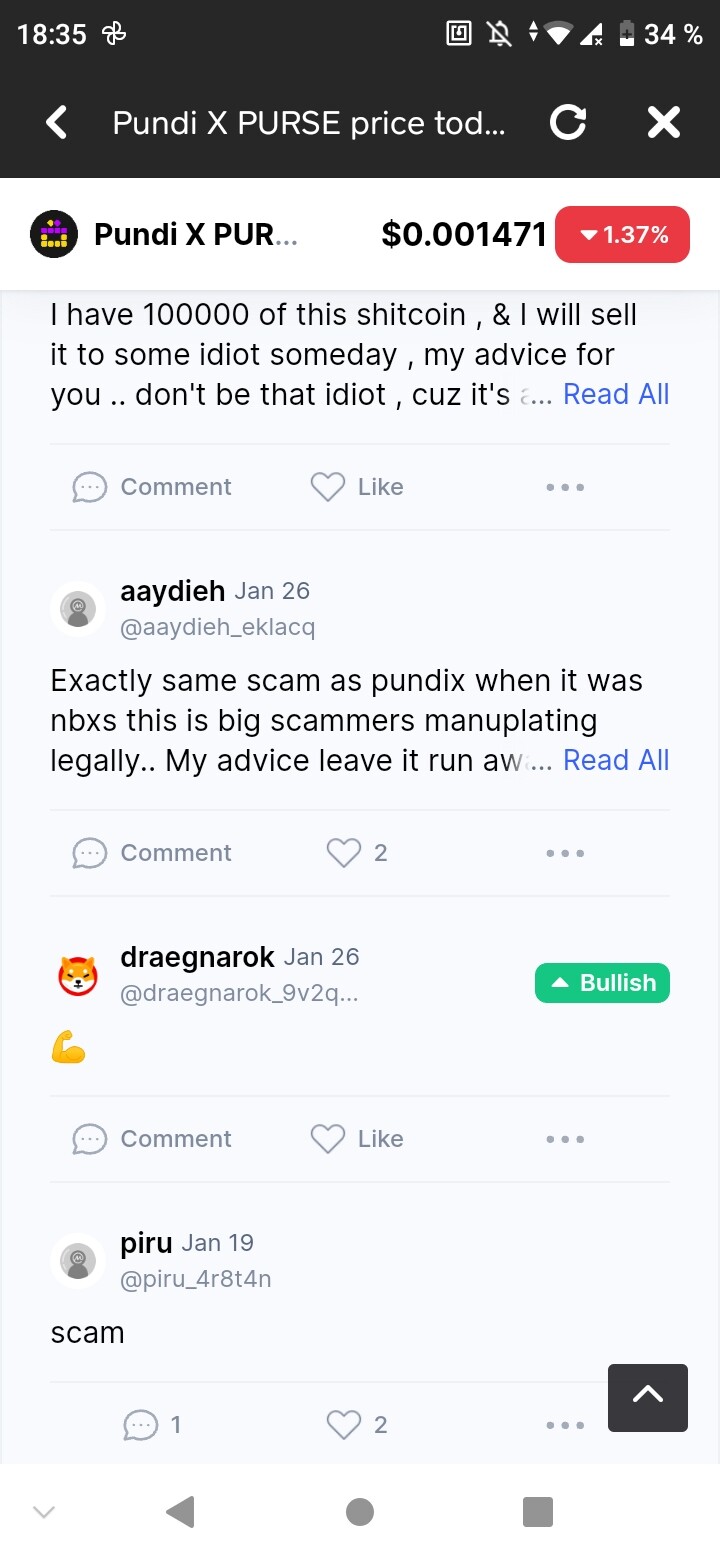This screenshot has height=1560, width=720.
Task: Comment on draegnarok's post
Action: tap(152, 1139)
